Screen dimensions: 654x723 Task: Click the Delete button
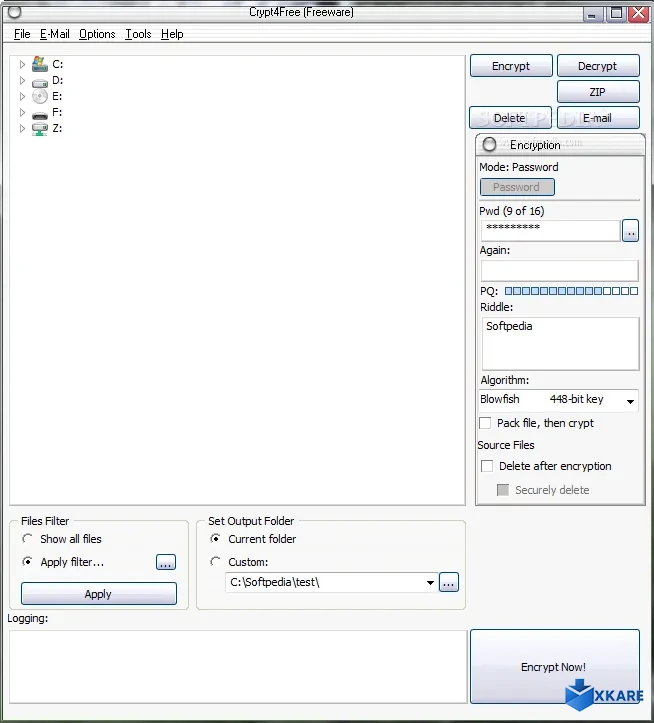(x=510, y=118)
